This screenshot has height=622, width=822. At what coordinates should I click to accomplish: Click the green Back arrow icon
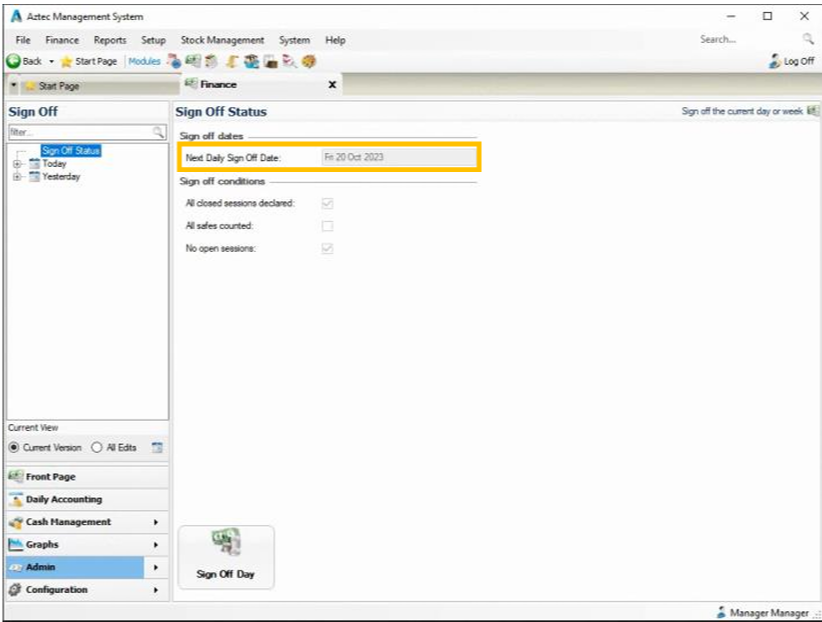(14, 62)
